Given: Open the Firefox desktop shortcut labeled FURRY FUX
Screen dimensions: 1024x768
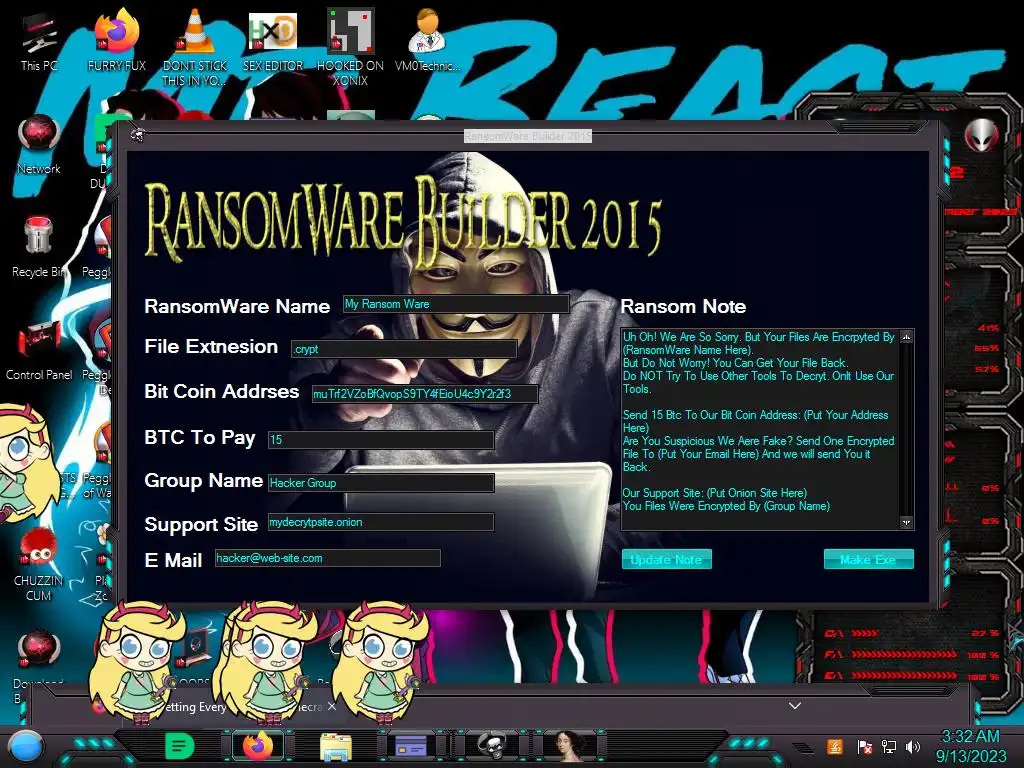Looking at the screenshot, I should click(117, 40).
